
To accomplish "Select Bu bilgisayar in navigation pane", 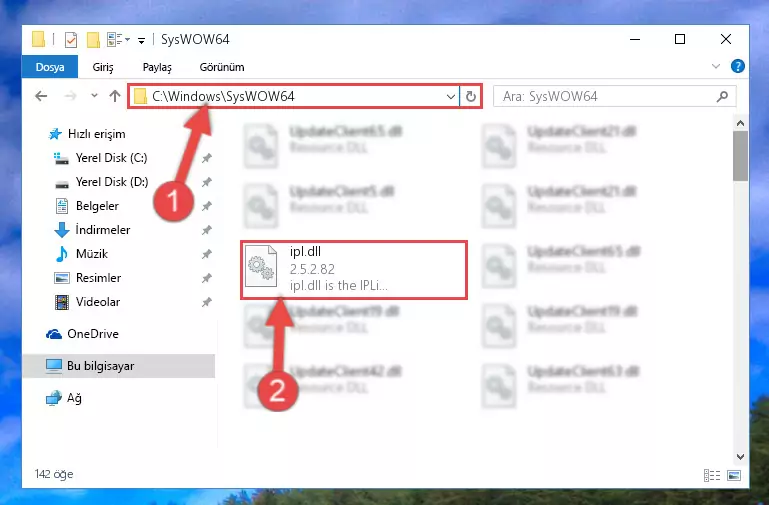I will [x=119, y=366].
